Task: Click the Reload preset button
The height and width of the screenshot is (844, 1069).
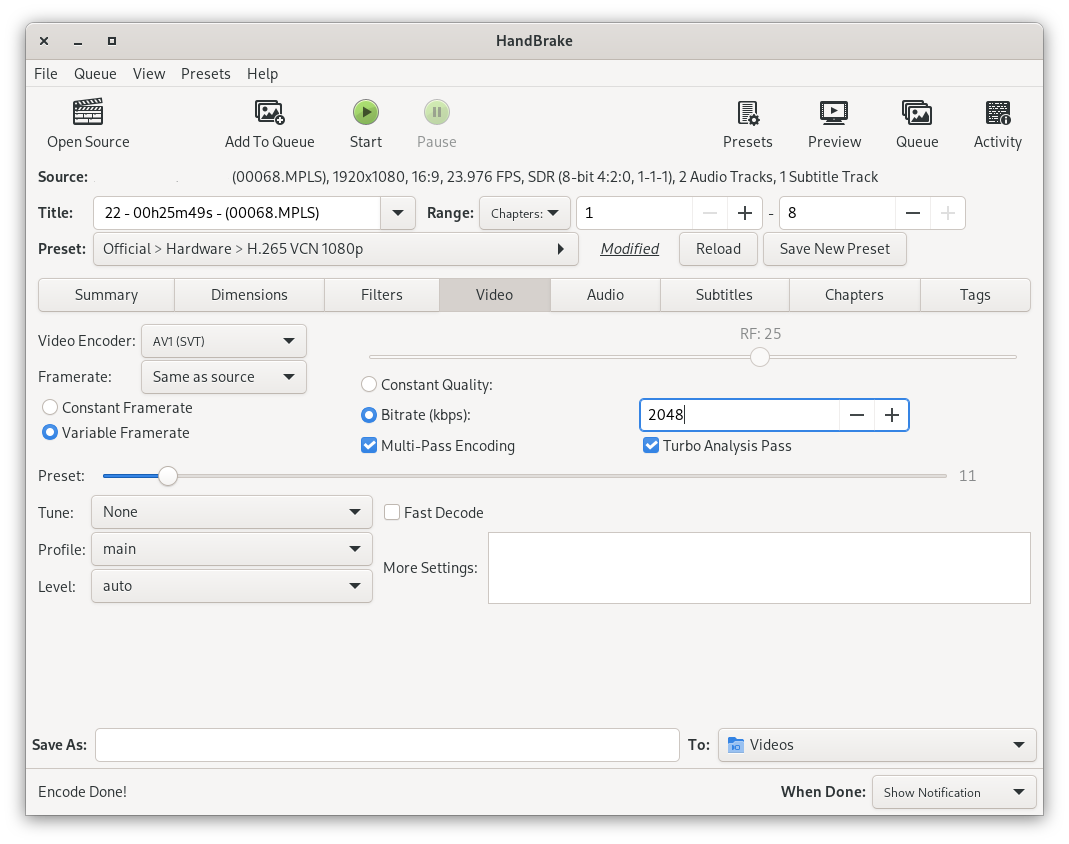Action: (718, 249)
